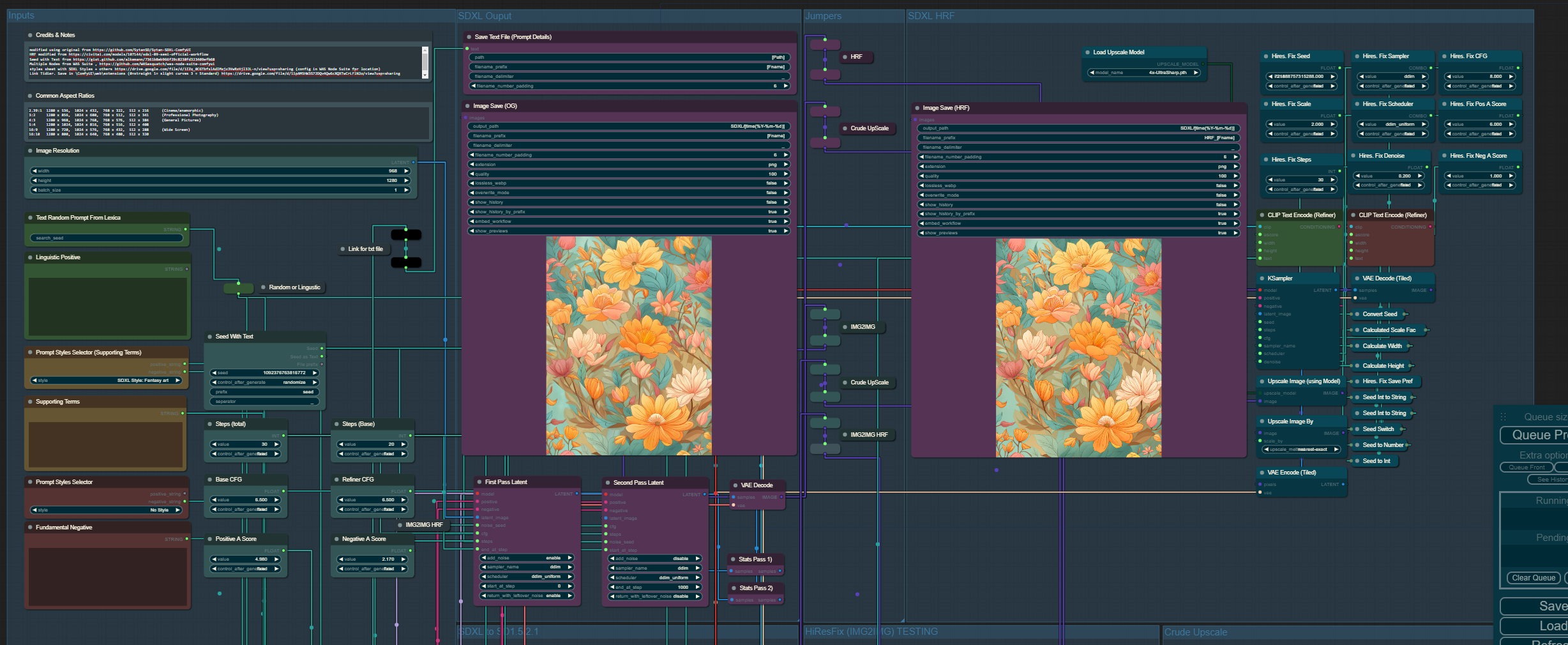The image size is (1568, 645).
Task: Open the SDXL Style: Fantasy art style dropdown
Action: click(107, 381)
